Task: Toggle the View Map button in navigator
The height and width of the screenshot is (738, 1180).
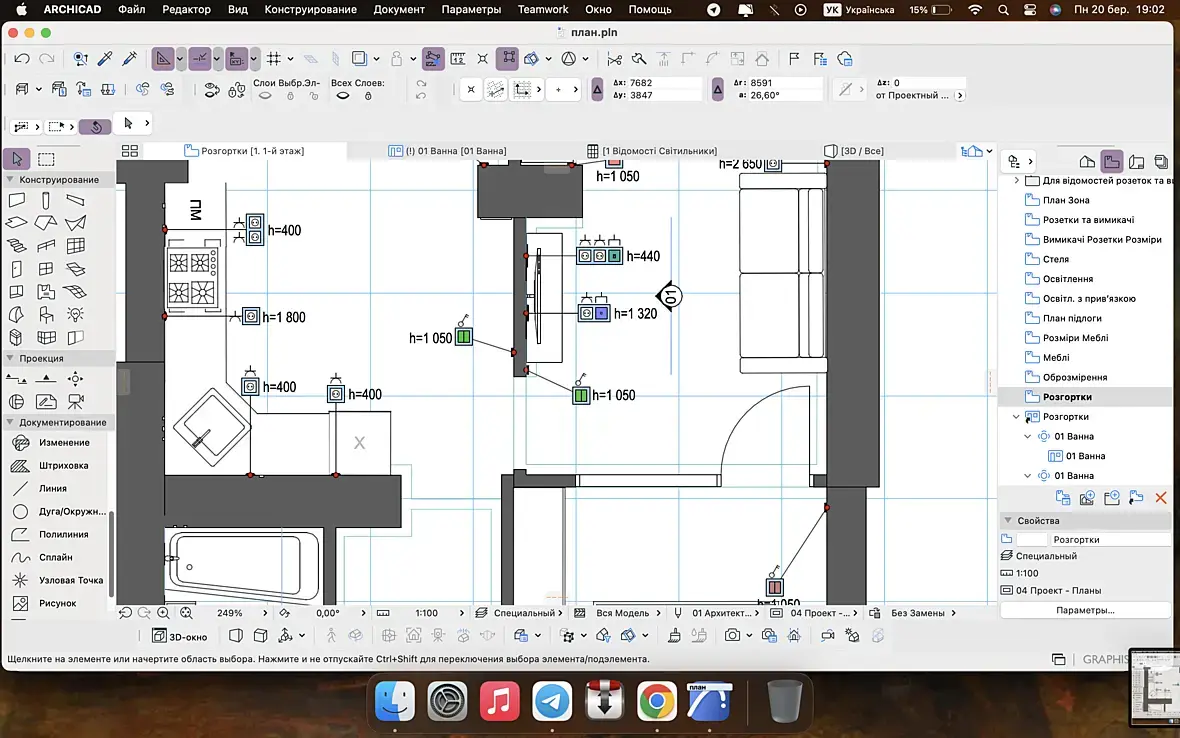Action: coord(1112,161)
